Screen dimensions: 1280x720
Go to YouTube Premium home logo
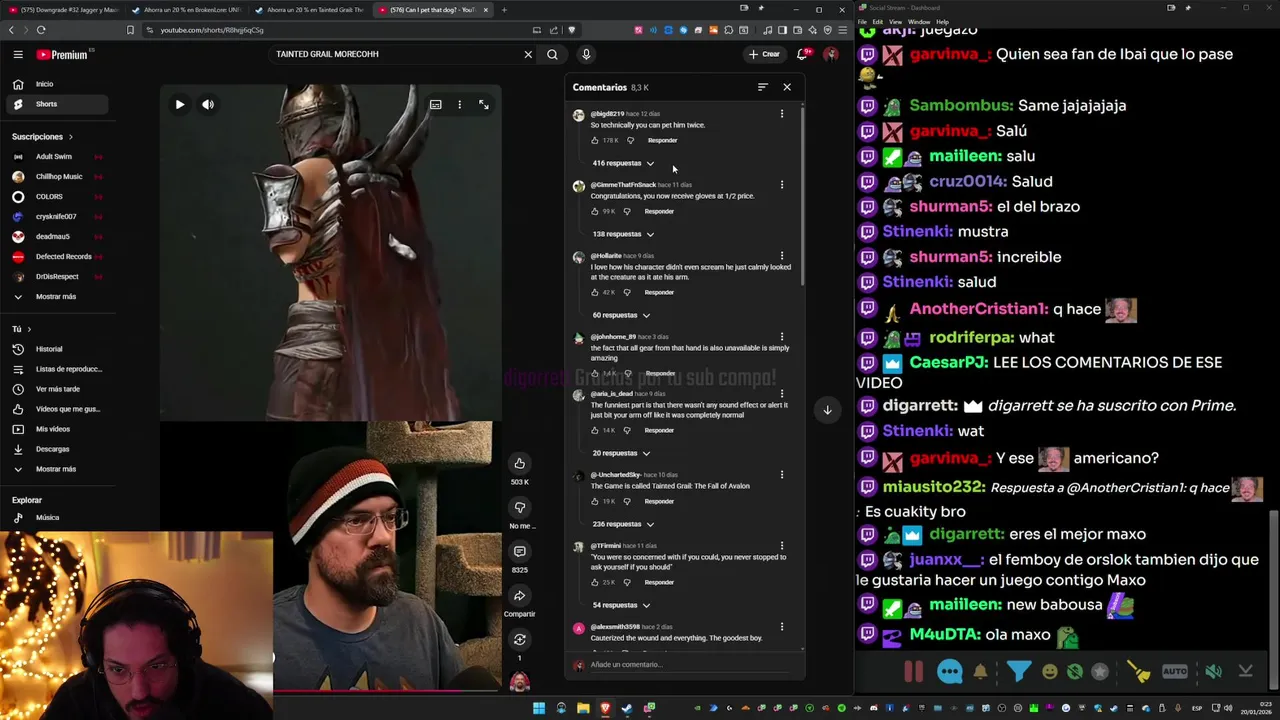click(63, 54)
